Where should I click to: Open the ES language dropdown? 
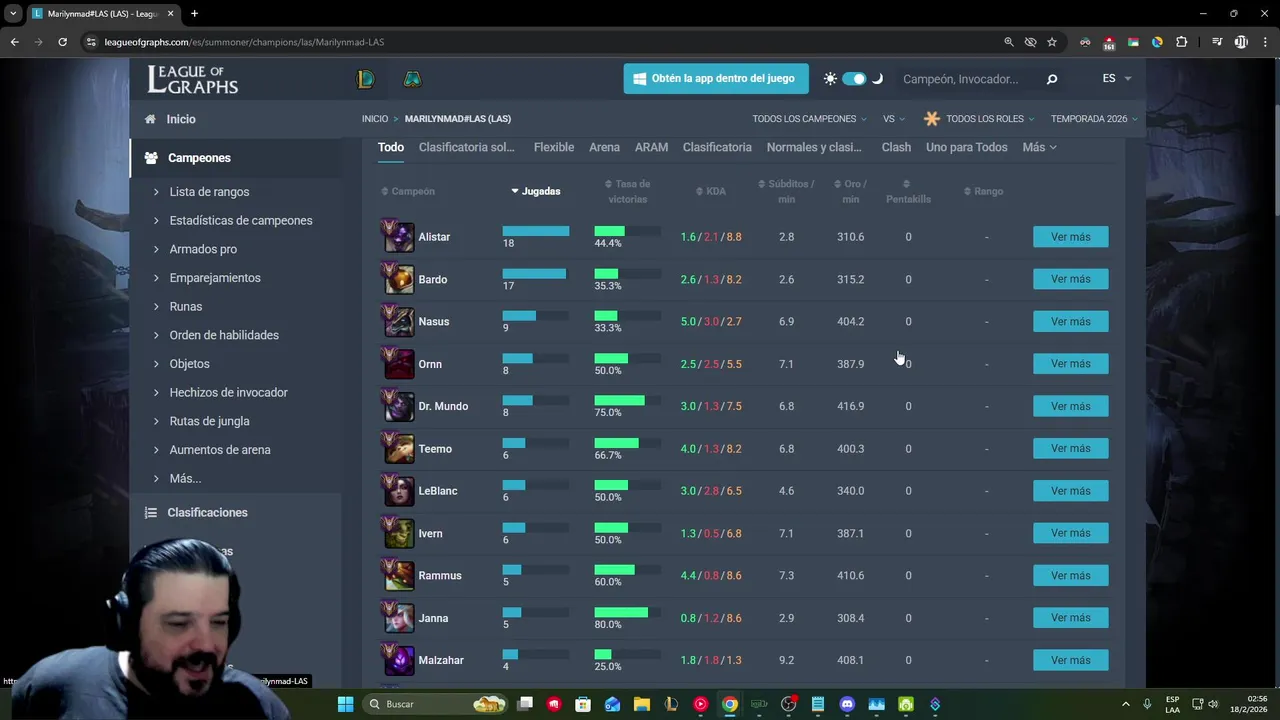(1116, 79)
